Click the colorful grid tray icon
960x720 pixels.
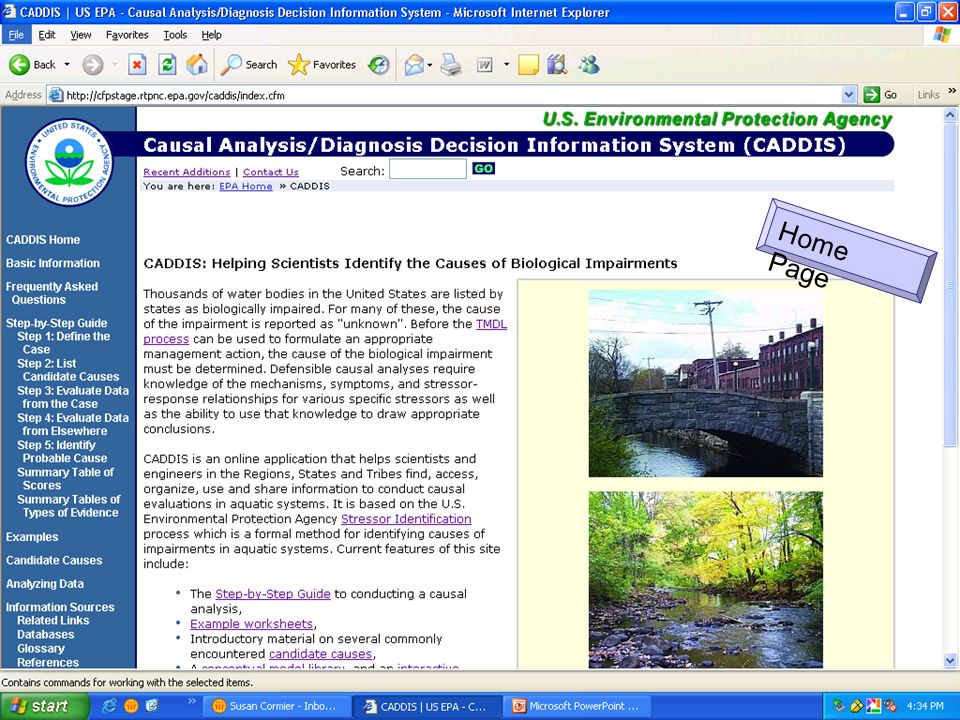coord(873,706)
